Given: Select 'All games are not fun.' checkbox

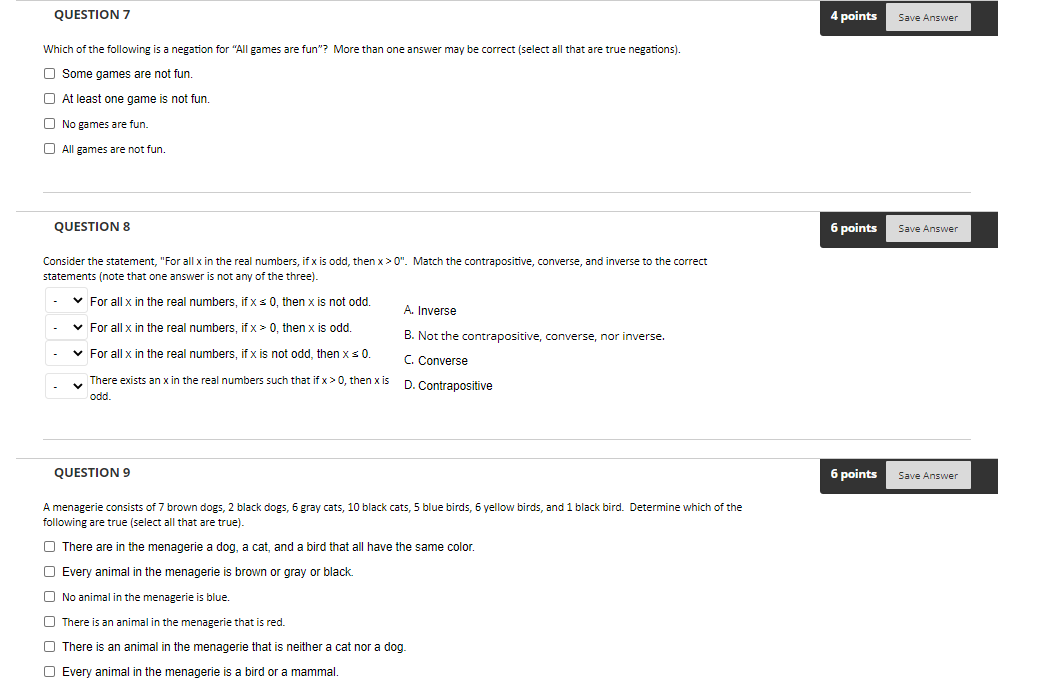Looking at the screenshot, I should pyautogui.click(x=50, y=149).
